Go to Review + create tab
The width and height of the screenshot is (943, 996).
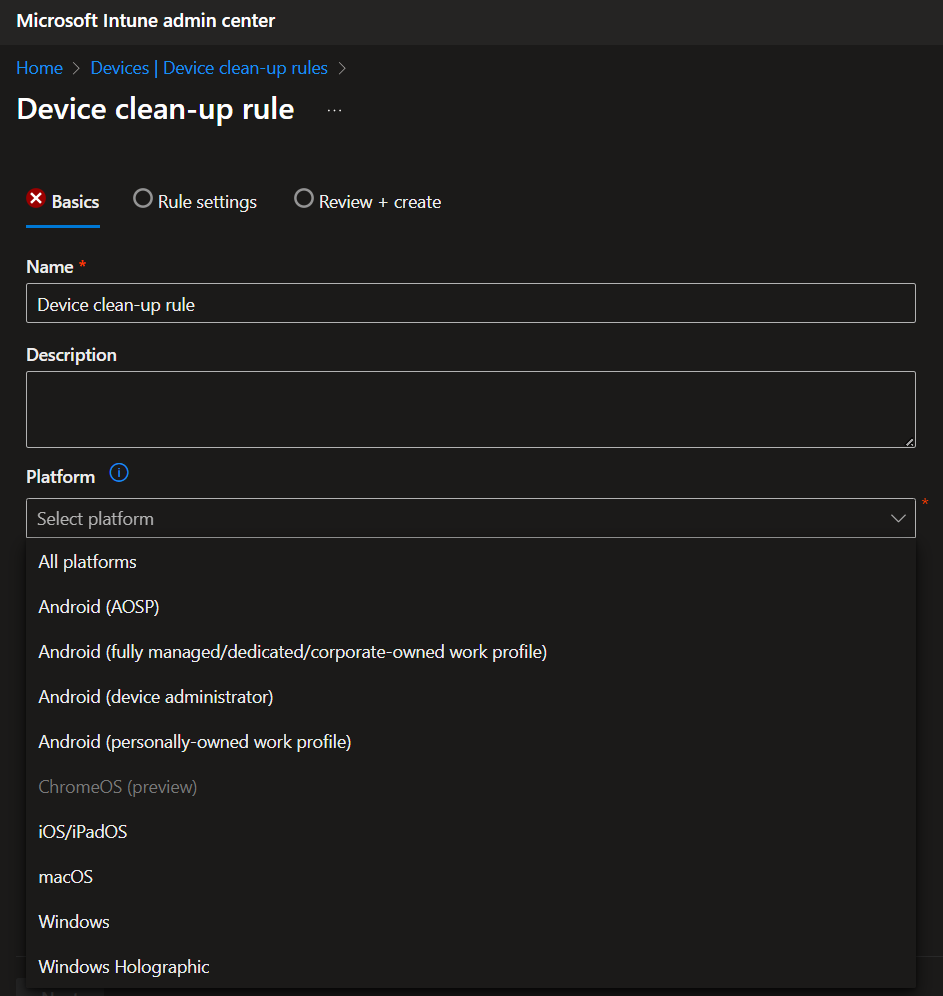tap(367, 202)
